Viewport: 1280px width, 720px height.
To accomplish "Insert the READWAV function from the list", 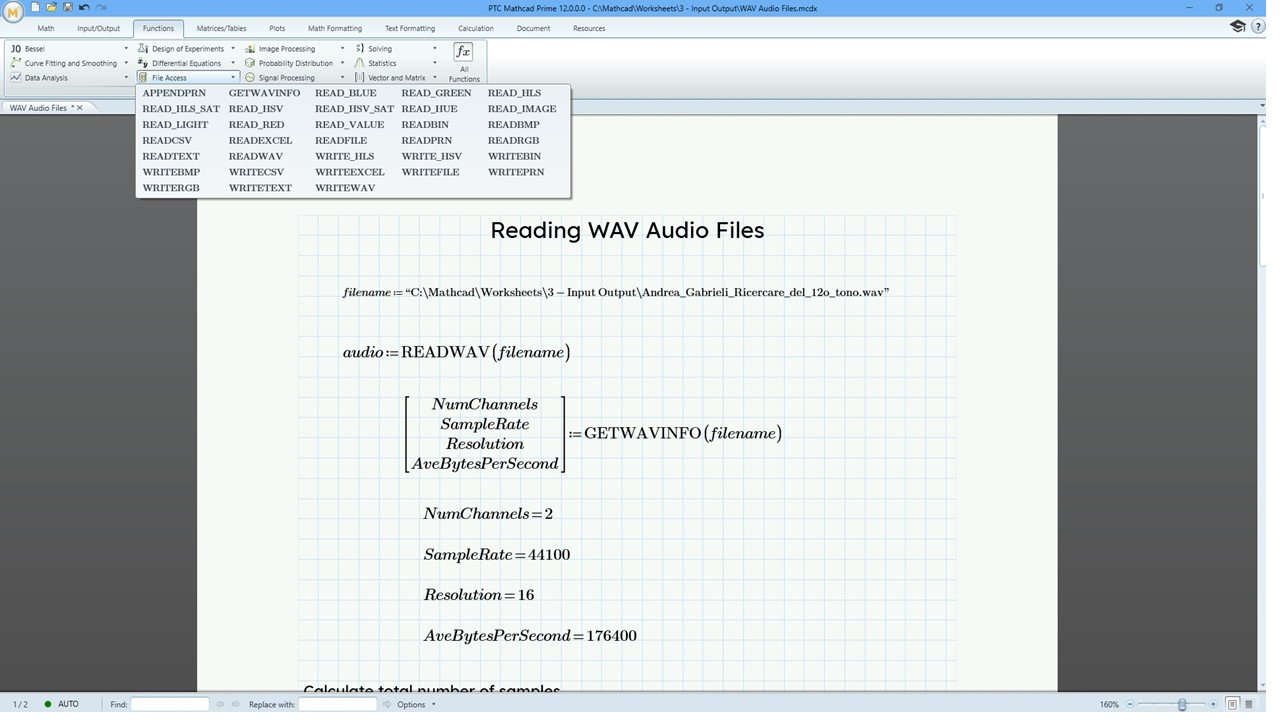I will tap(256, 156).
